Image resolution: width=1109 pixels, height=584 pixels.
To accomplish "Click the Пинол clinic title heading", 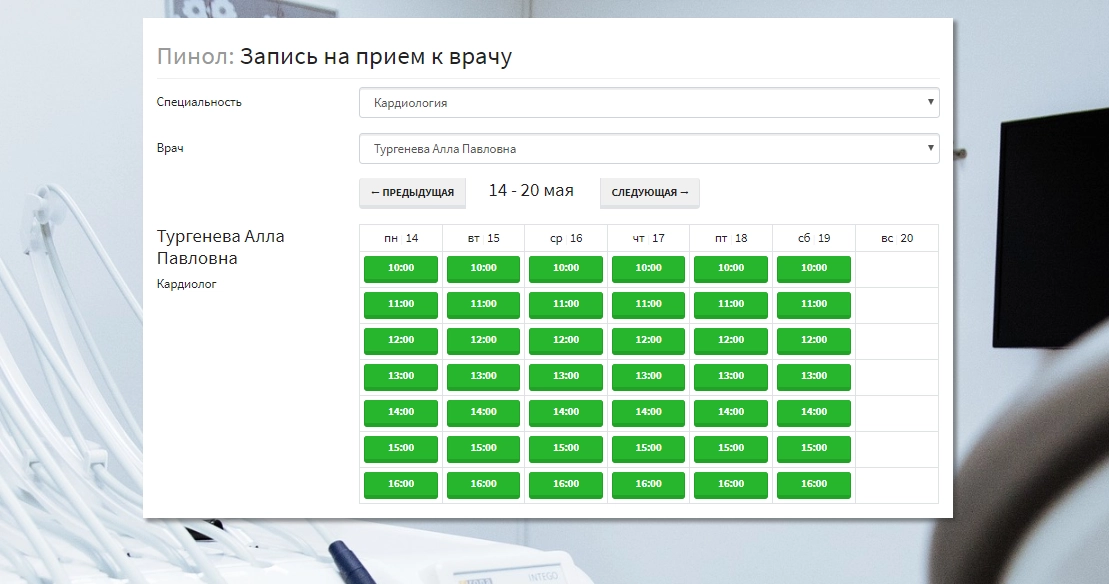I will click(185, 57).
